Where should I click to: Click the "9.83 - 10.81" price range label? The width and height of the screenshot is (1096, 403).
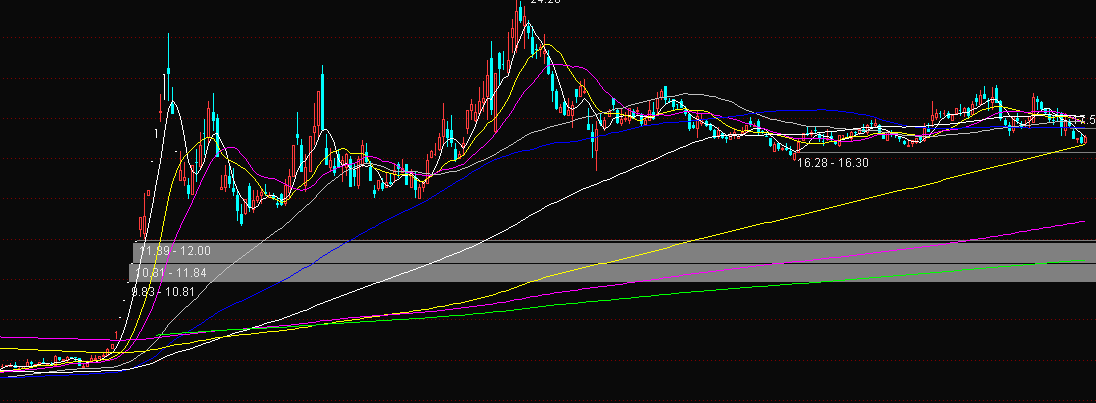[163, 292]
